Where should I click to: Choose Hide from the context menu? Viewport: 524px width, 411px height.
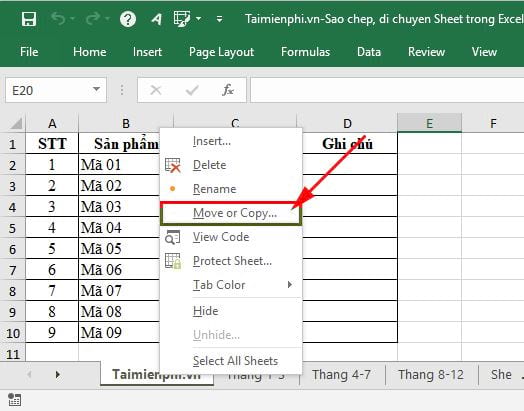231,311
